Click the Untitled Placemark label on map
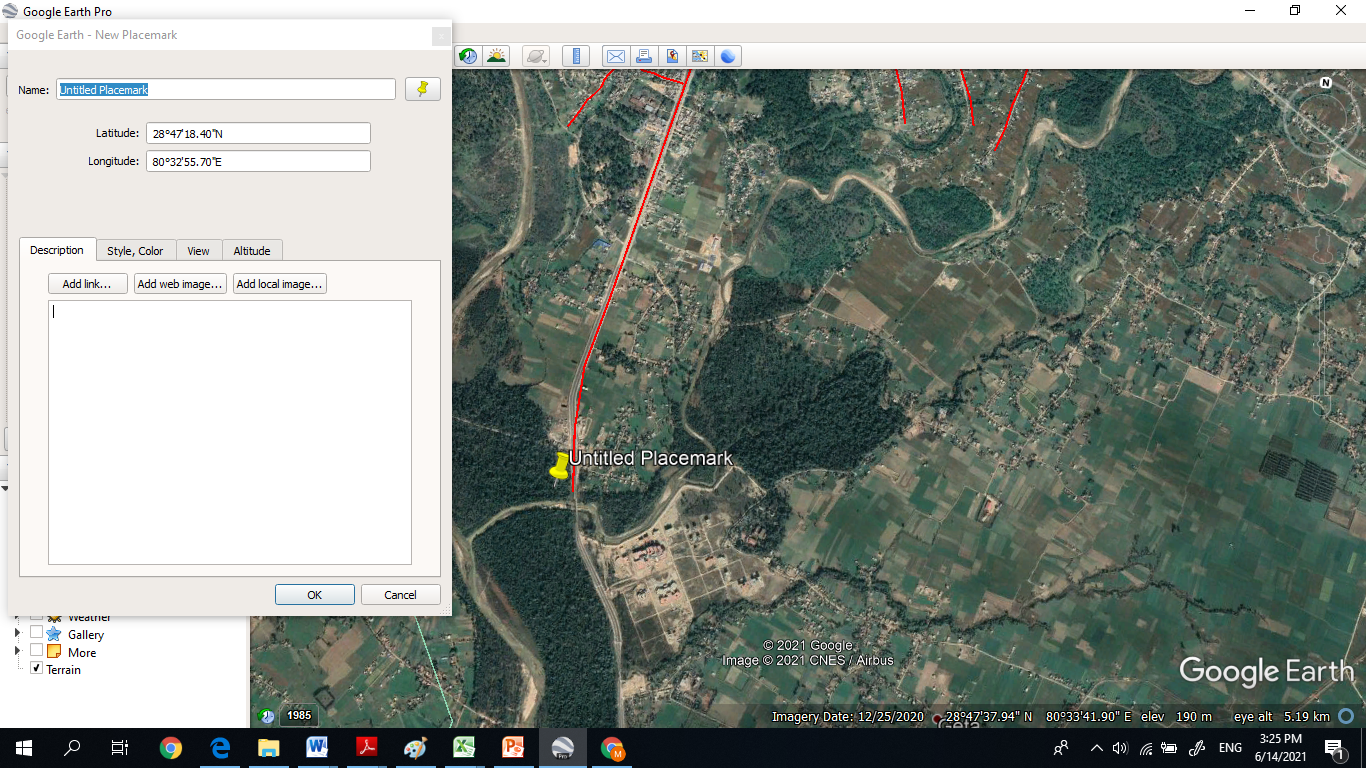Screen dimensions: 1366x768 (x=651, y=458)
